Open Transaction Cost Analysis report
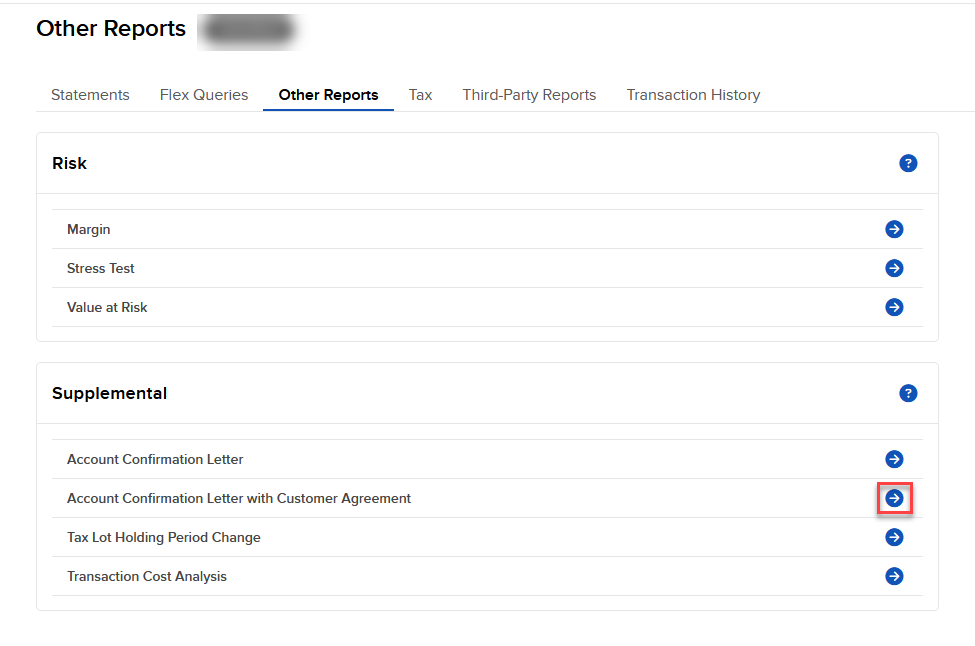 146,575
